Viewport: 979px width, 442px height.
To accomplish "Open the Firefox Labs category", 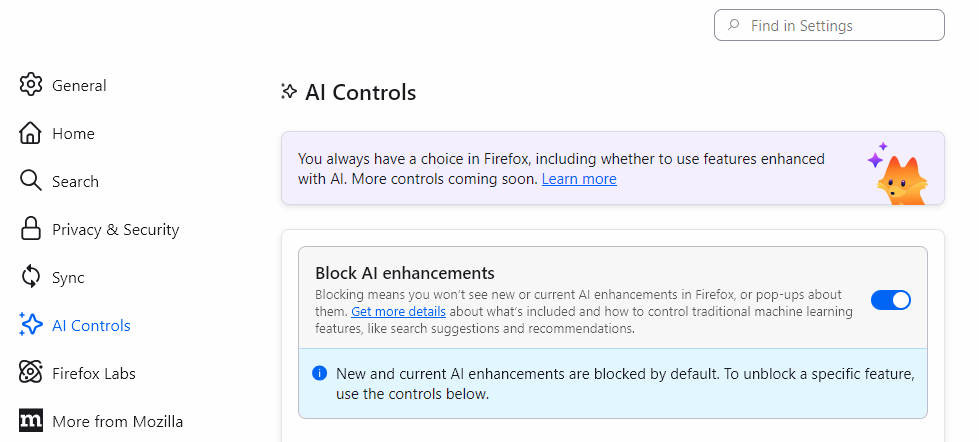I will click(x=93, y=374).
